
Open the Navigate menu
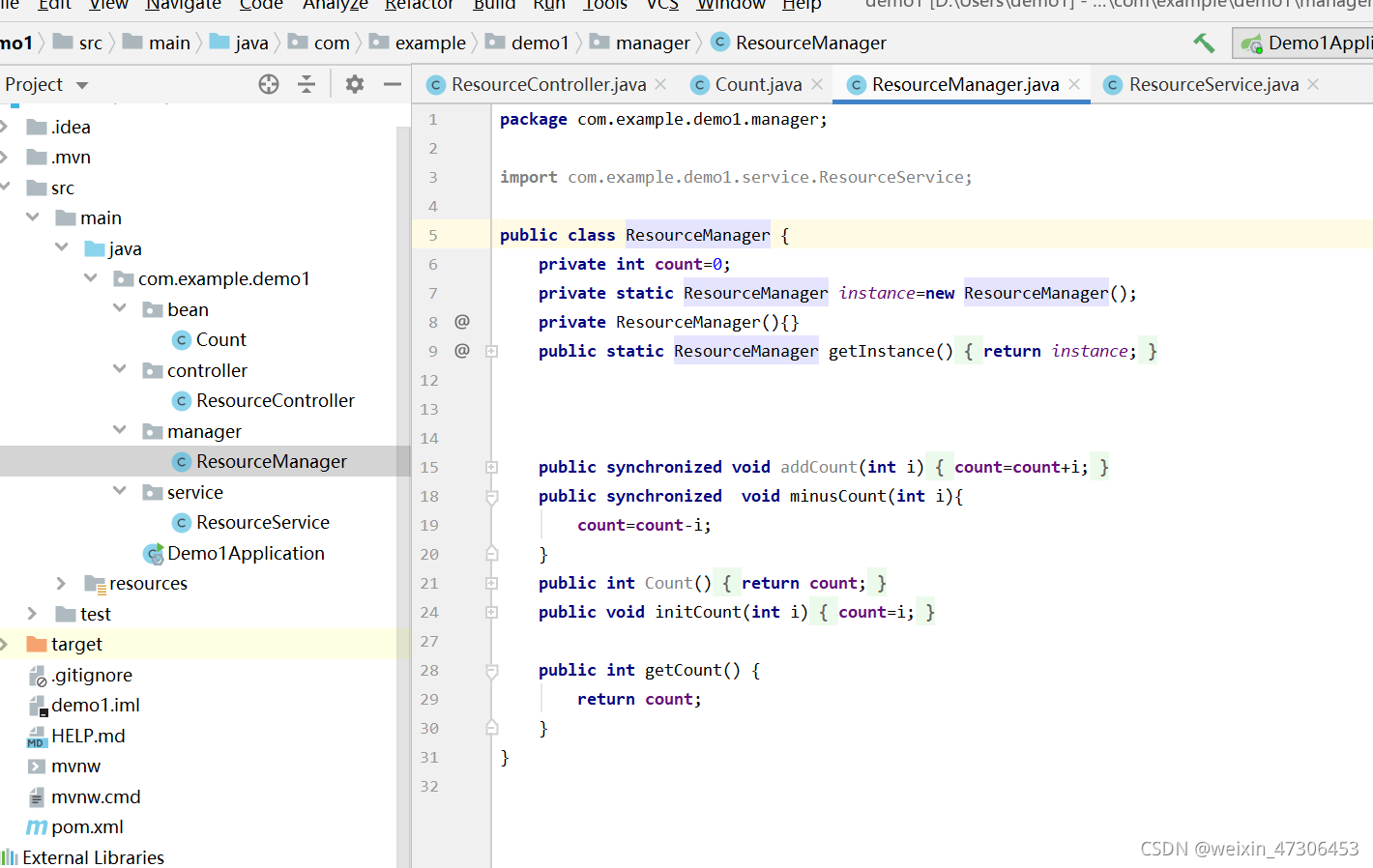click(x=183, y=5)
